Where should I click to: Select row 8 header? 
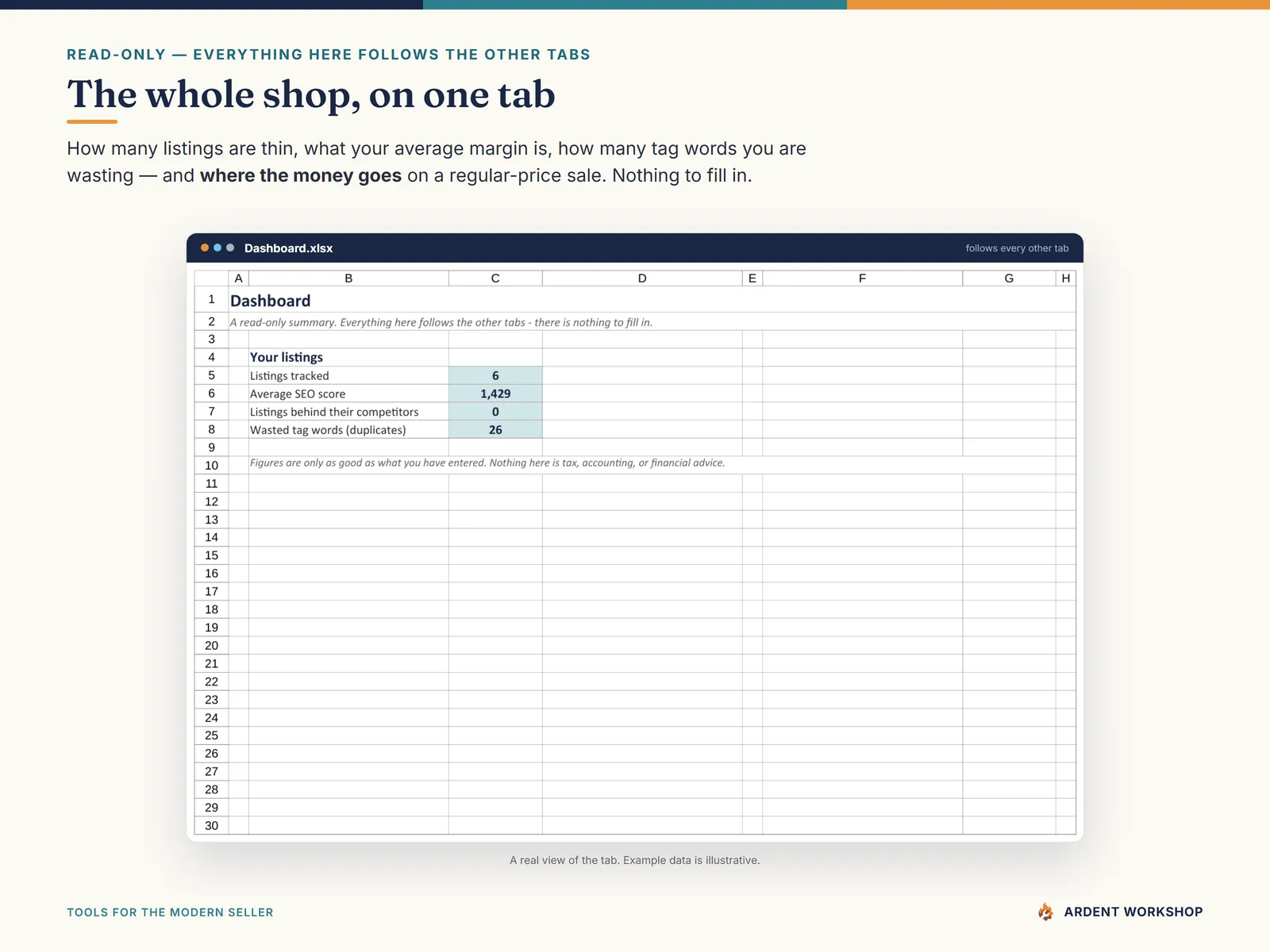211,429
